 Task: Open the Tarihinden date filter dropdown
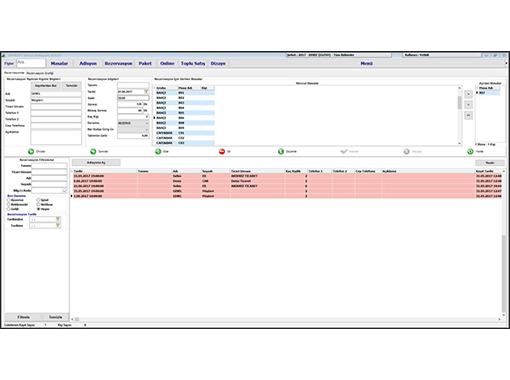[x=58, y=219]
